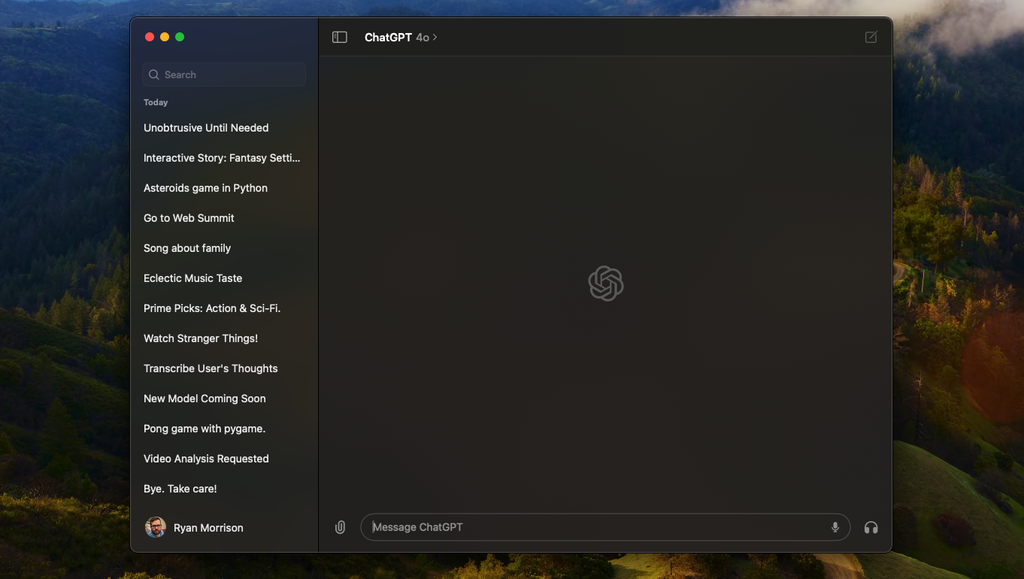Open the Ryan Morrison account menu
The height and width of the screenshot is (579, 1024).
click(194, 527)
